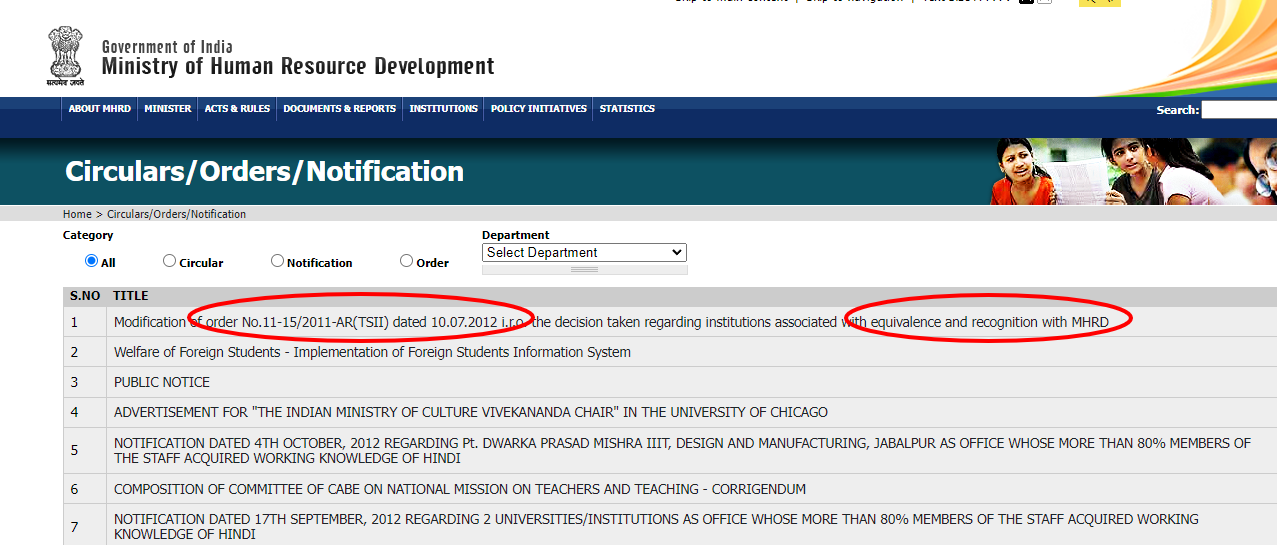Image resolution: width=1277 pixels, height=545 pixels.
Task: Click the students banner photo
Action: point(1134,171)
